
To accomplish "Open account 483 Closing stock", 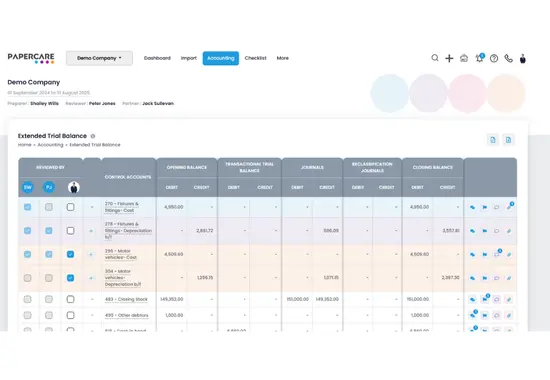I will 126,299.
